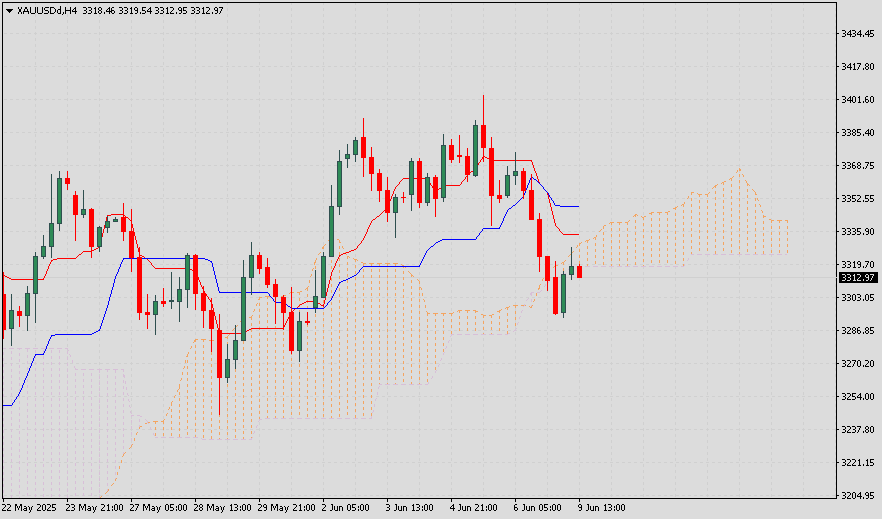Image resolution: width=882 pixels, height=519 pixels.
Task: Click the 3 Jun 13:00 time label
Action: (410, 508)
